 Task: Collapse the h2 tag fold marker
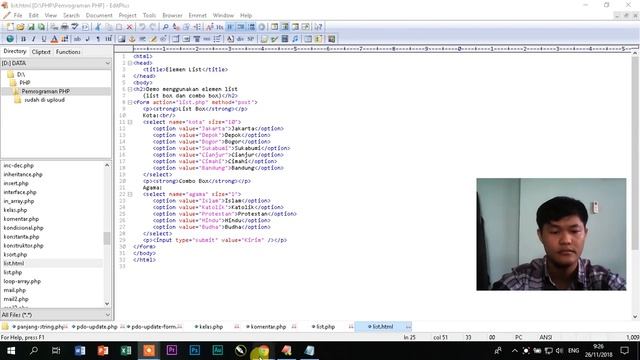tap(130, 89)
